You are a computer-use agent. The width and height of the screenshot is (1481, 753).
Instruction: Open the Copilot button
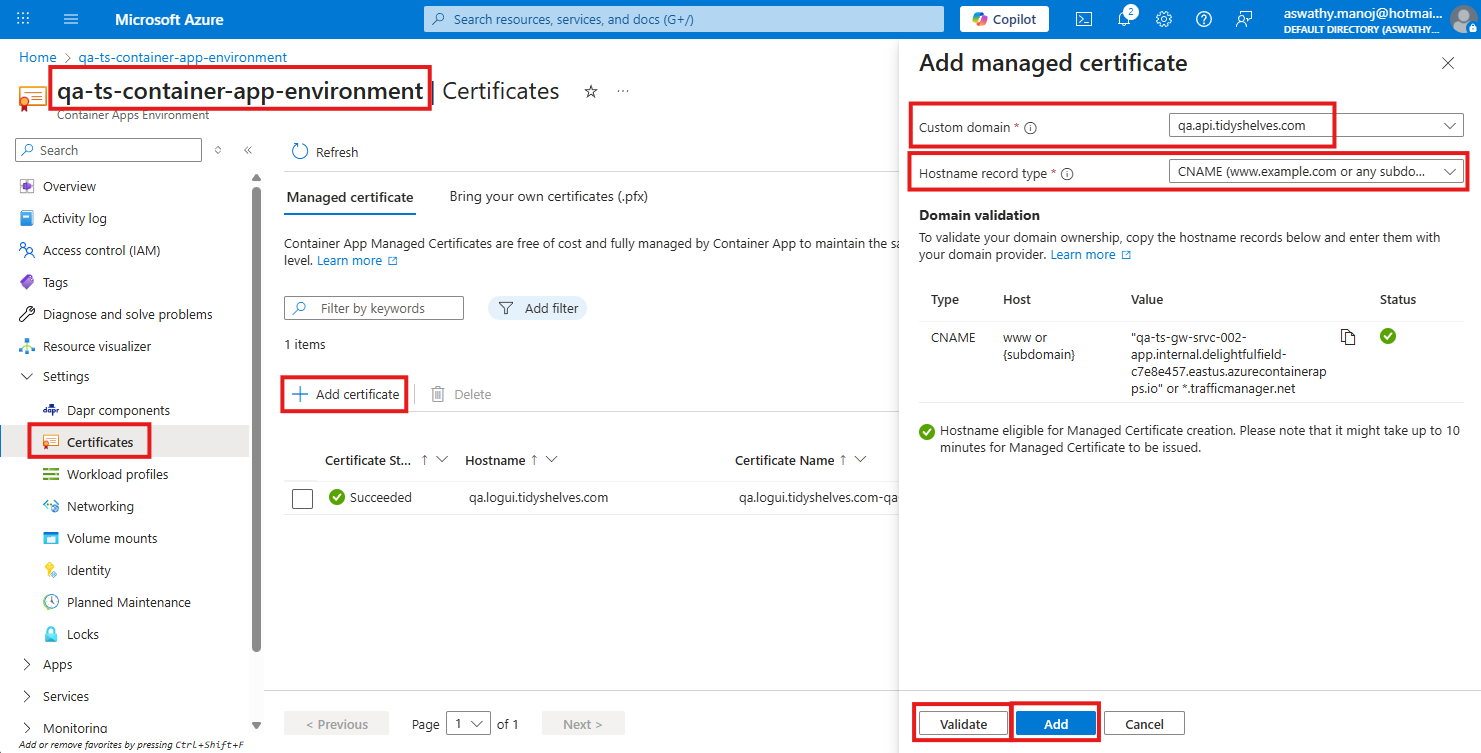(1005, 19)
